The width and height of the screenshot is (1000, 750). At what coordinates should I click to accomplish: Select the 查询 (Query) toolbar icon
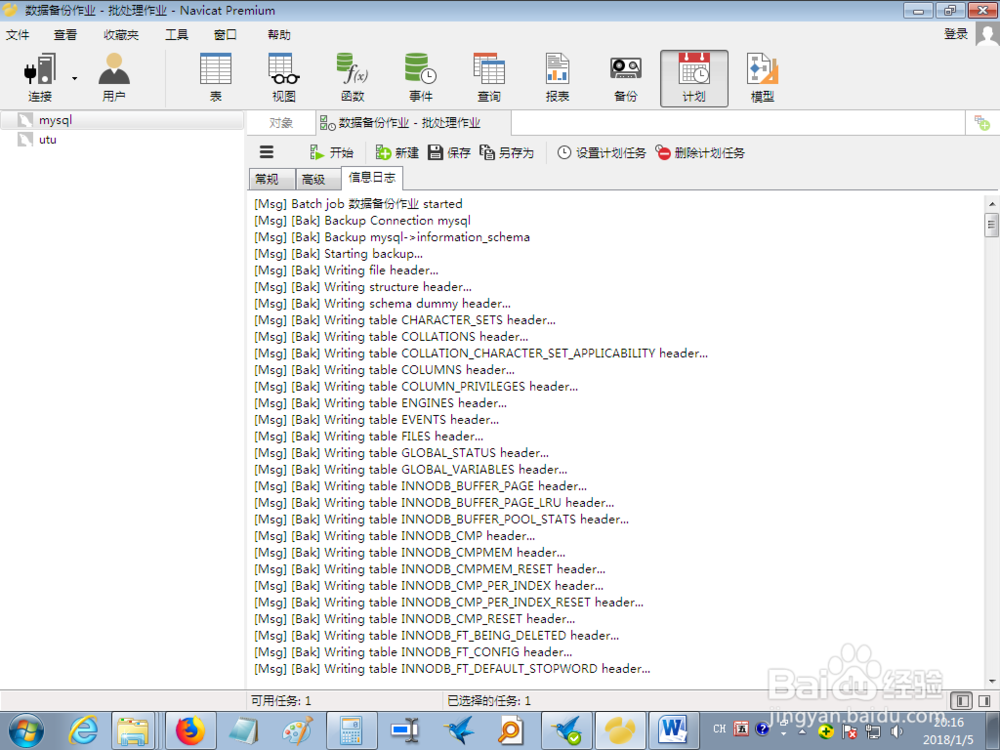[489, 78]
